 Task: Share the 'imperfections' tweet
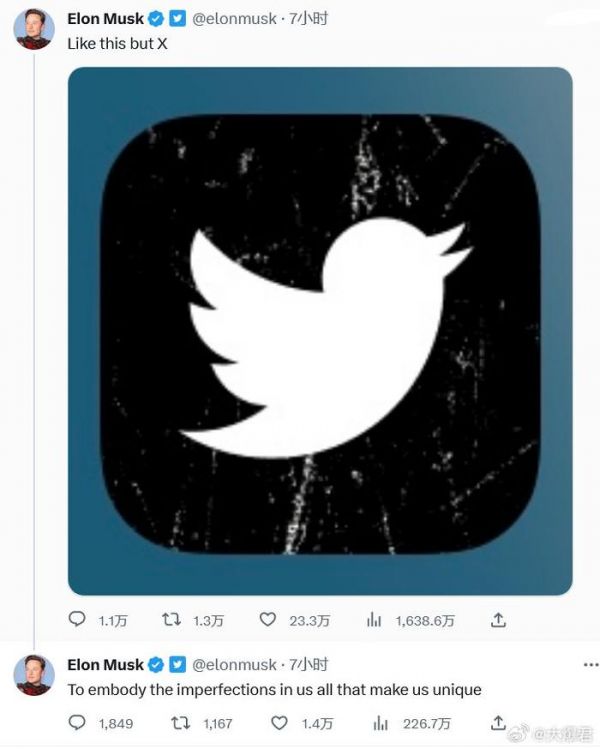pyautogui.click(x=498, y=722)
